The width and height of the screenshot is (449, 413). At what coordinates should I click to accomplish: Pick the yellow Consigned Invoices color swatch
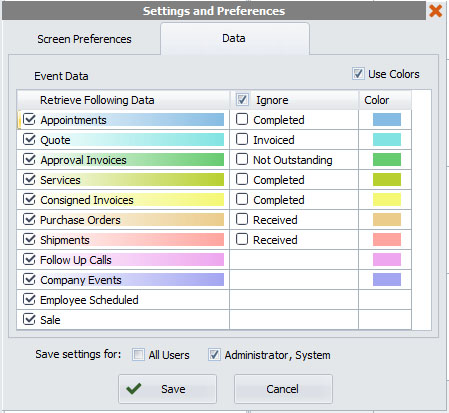pyautogui.click(x=387, y=199)
